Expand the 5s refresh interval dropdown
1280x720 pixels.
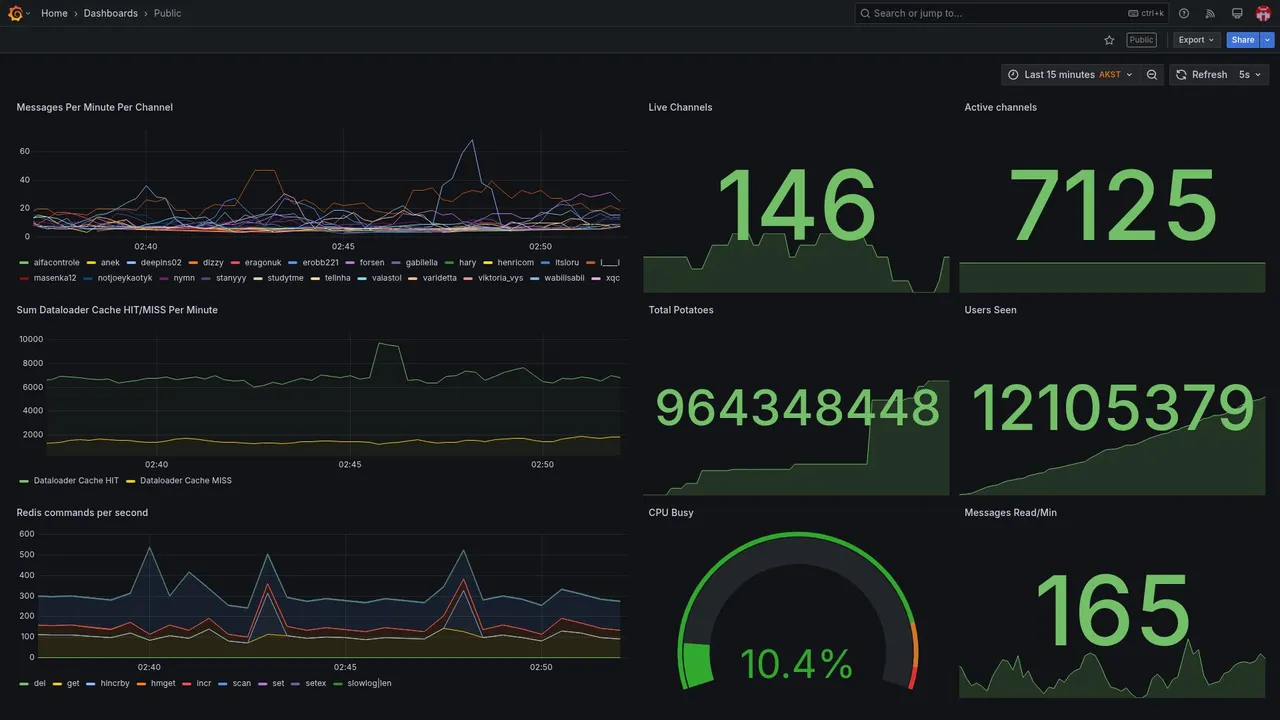click(1250, 75)
